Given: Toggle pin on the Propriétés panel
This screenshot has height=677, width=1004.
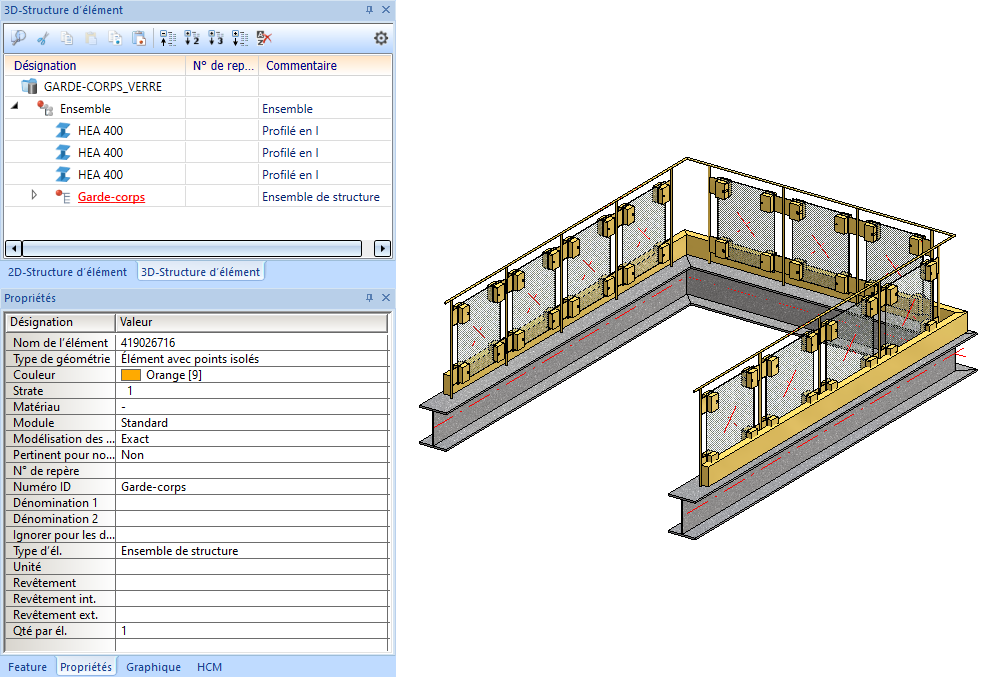Looking at the screenshot, I should (369, 298).
